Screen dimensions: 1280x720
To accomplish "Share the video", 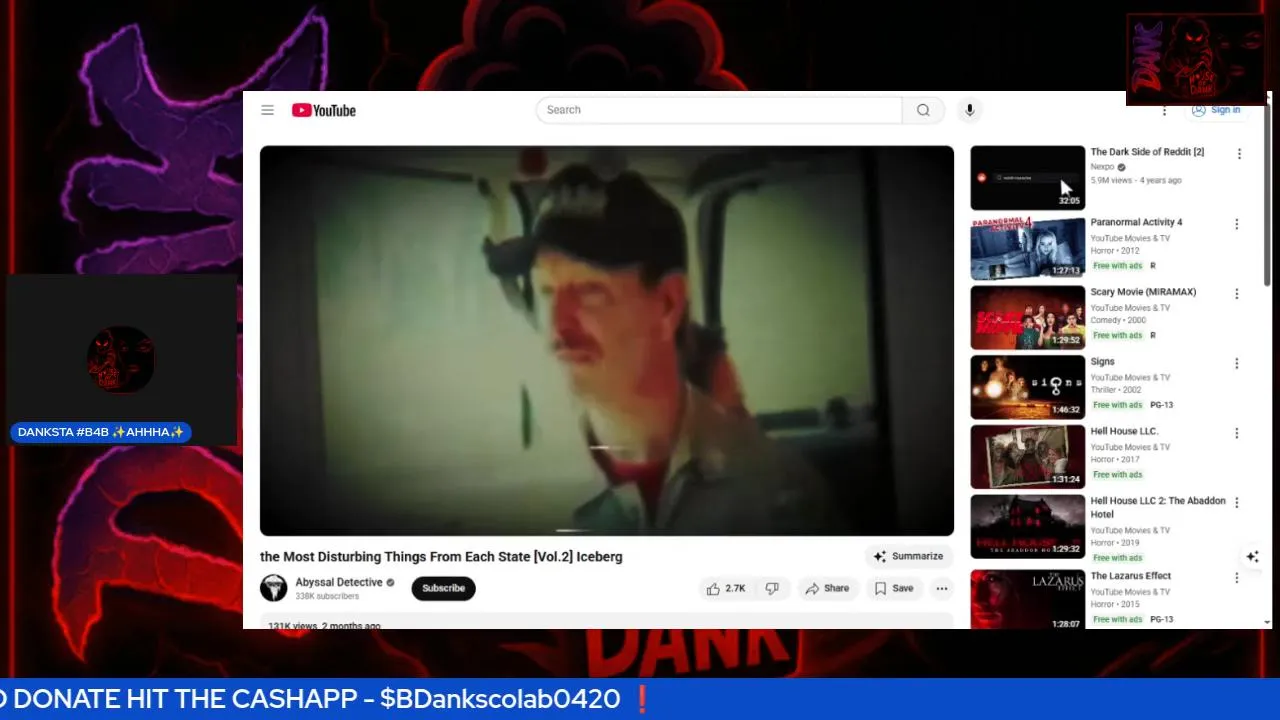I will (x=827, y=588).
